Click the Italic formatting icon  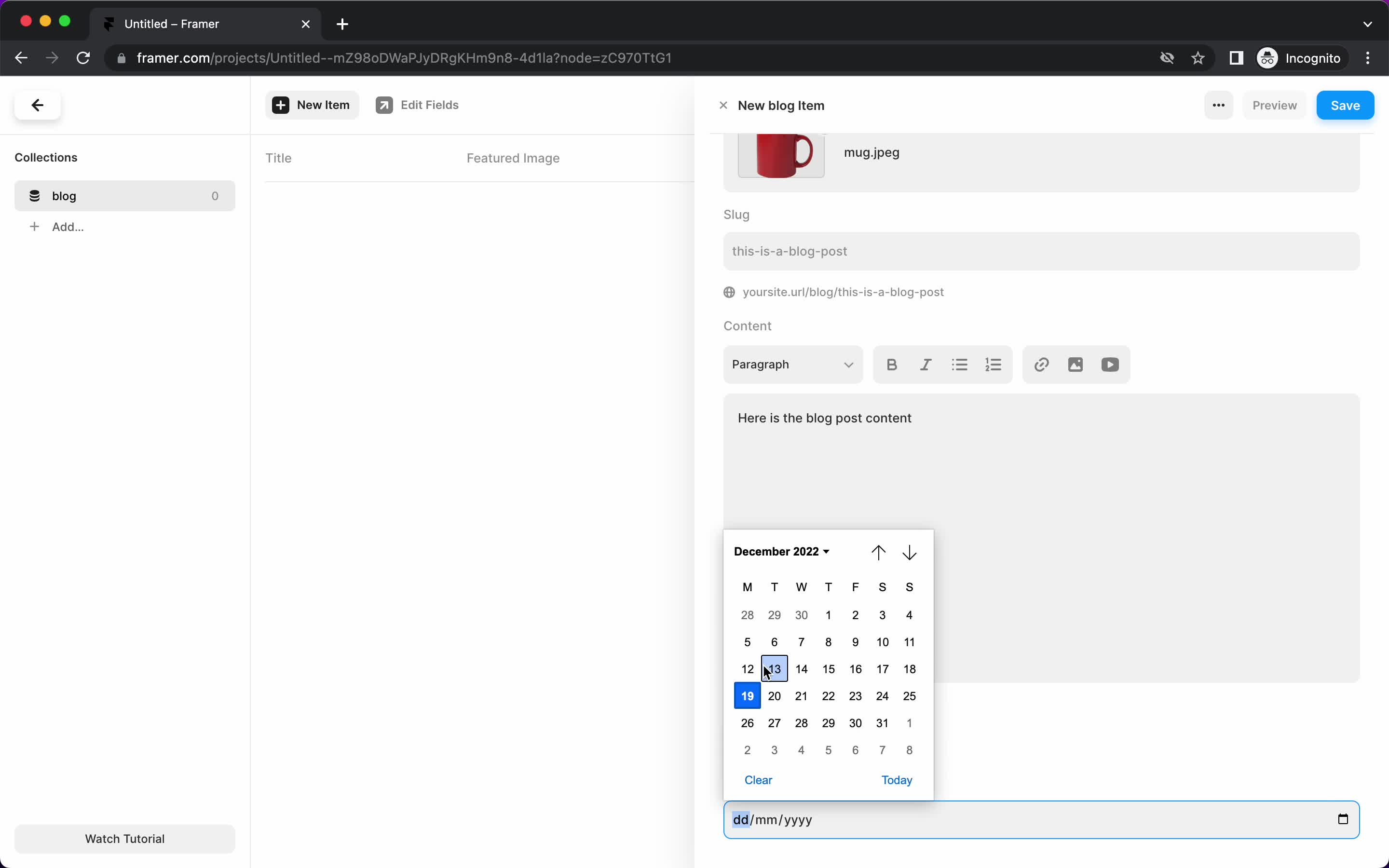click(925, 364)
